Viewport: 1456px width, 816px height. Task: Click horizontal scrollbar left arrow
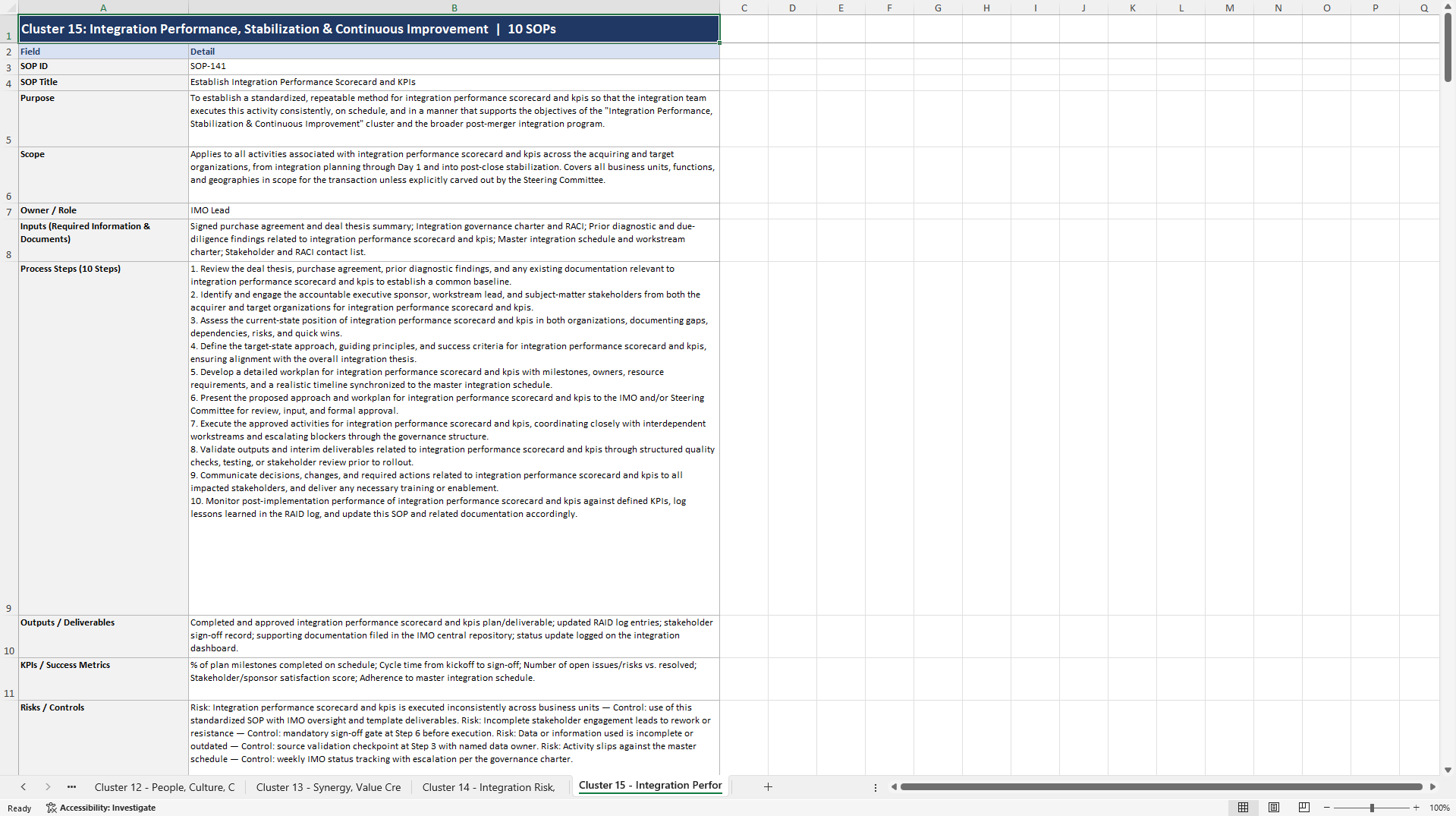coord(894,787)
